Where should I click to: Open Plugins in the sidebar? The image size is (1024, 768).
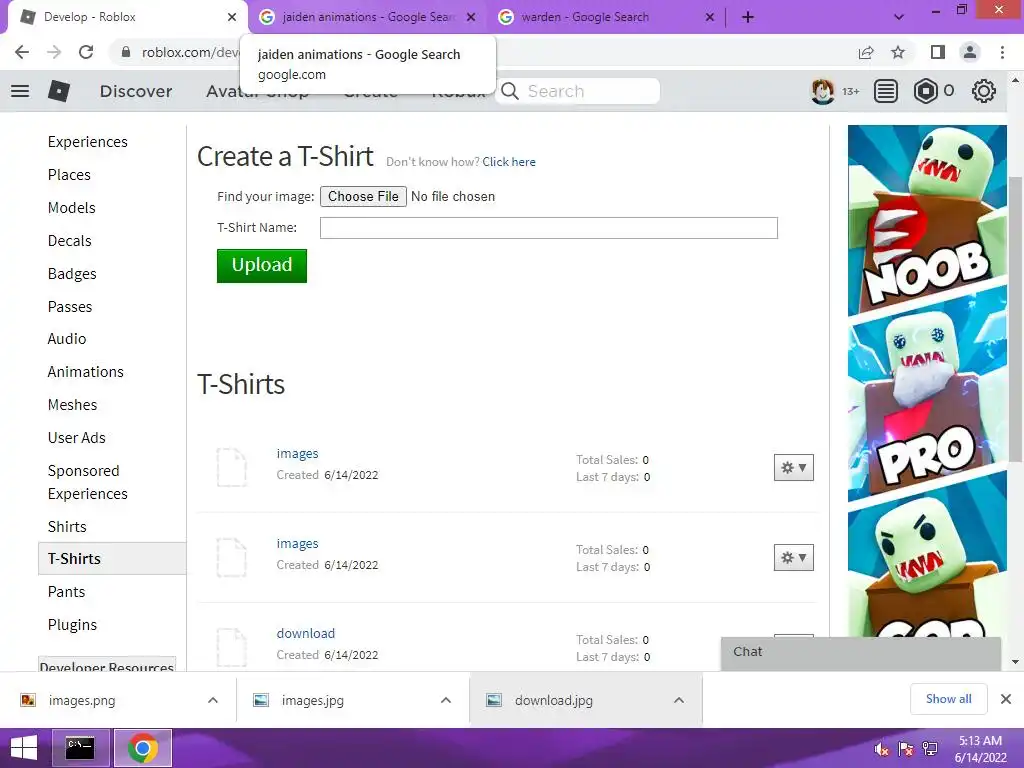click(72, 624)
